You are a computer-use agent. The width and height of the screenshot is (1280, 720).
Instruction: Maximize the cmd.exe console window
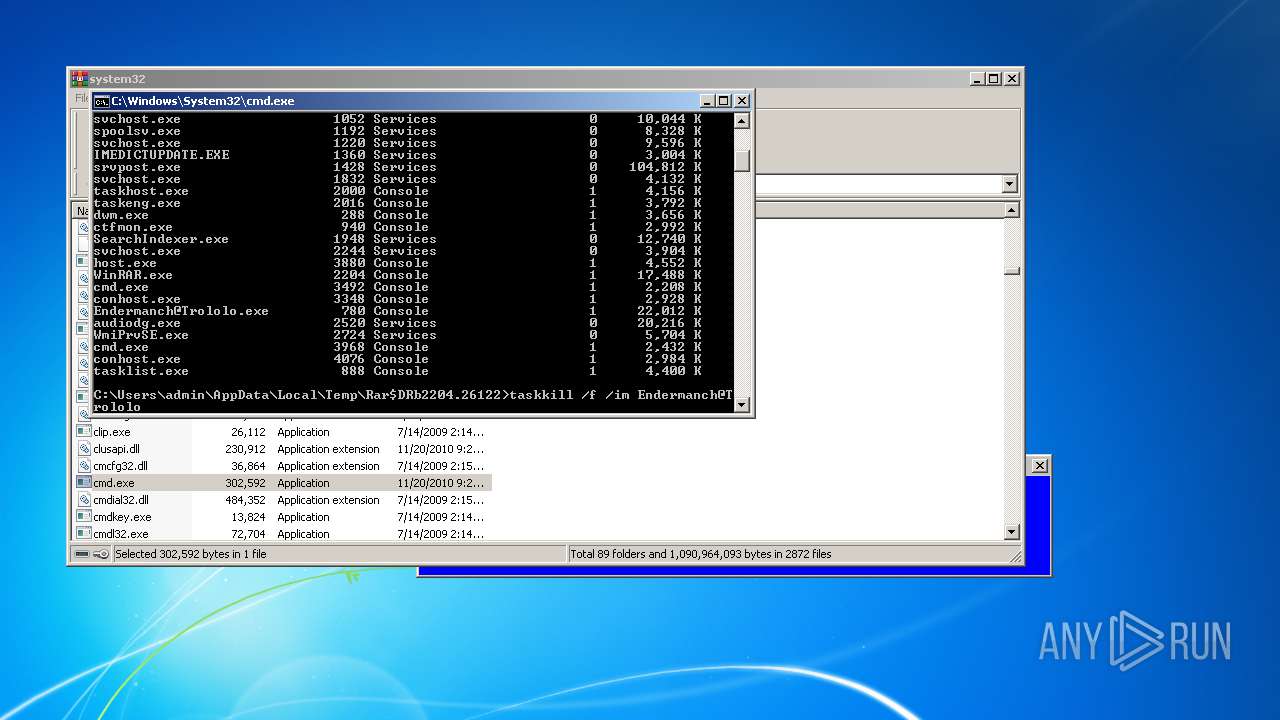tap(724, 101)
